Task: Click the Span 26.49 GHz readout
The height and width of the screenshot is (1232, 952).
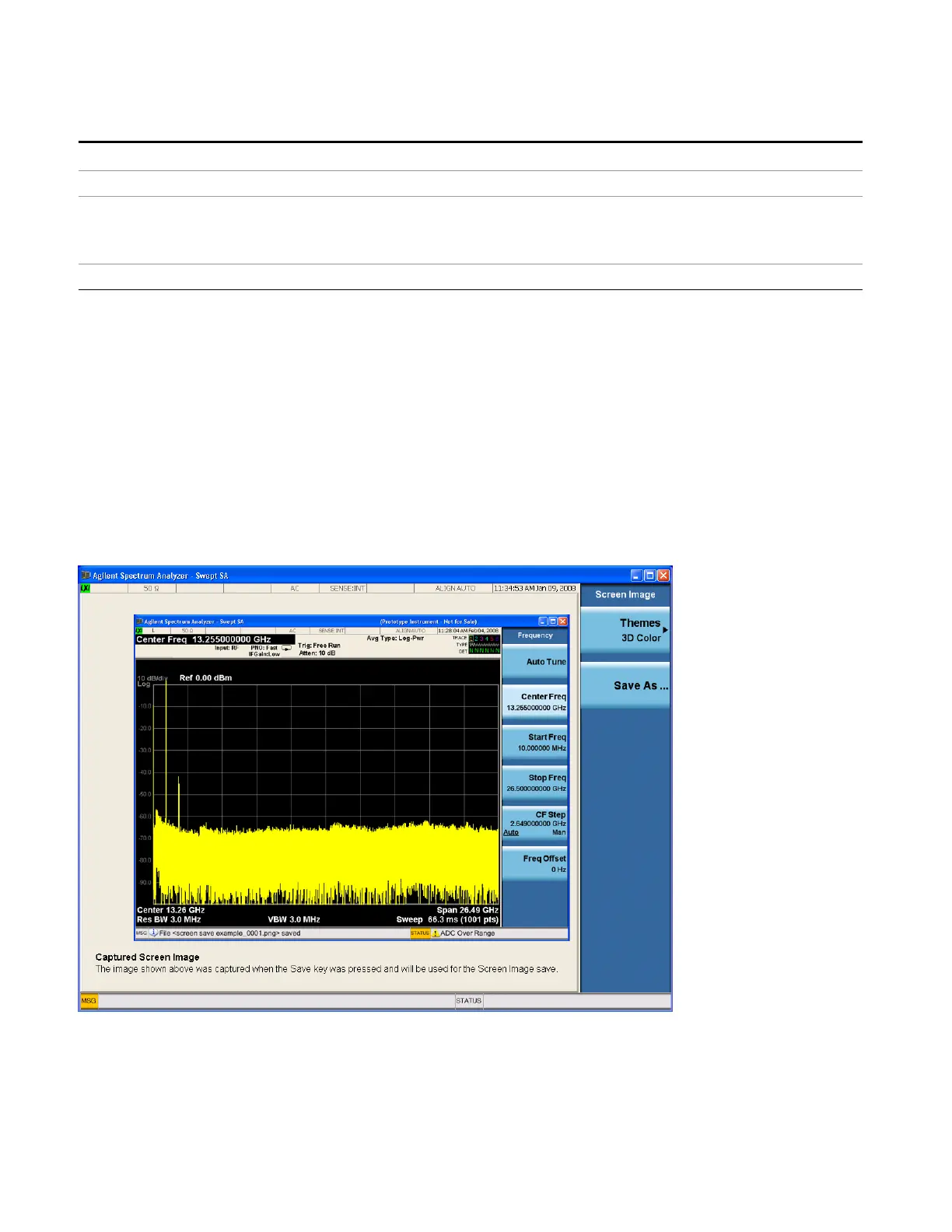Action: [x=467, y=910]
